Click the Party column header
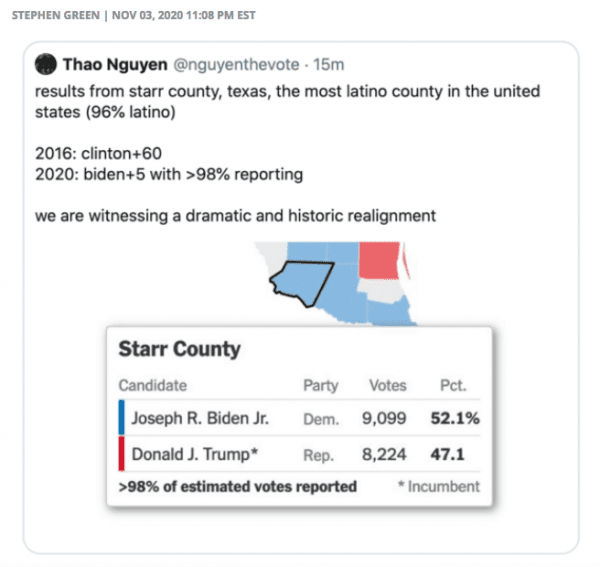Screen dimensions: 600x567 [x=320, y=385]
